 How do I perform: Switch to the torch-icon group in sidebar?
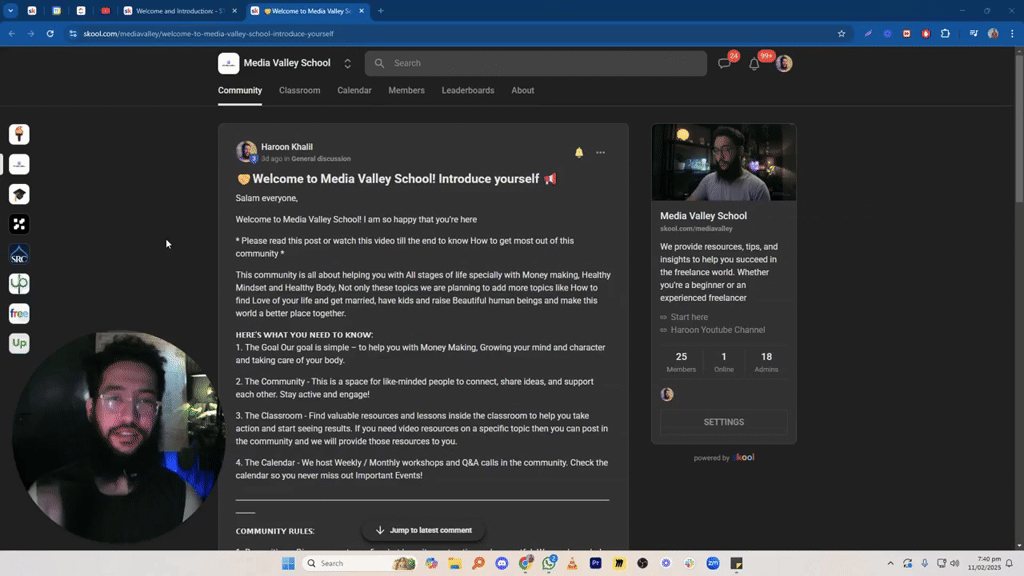coord(19,135)
